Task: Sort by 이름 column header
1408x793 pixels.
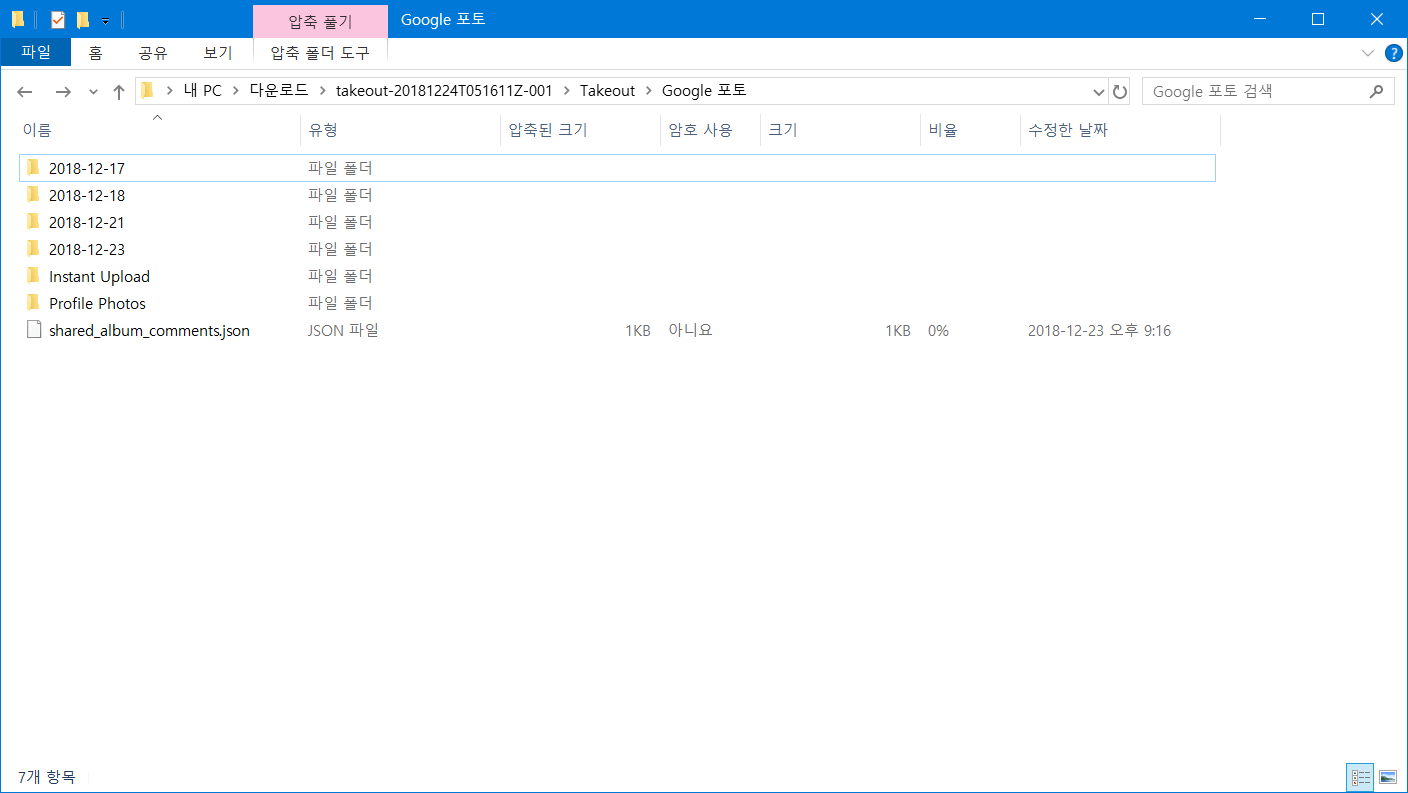Action: (37, 130)
